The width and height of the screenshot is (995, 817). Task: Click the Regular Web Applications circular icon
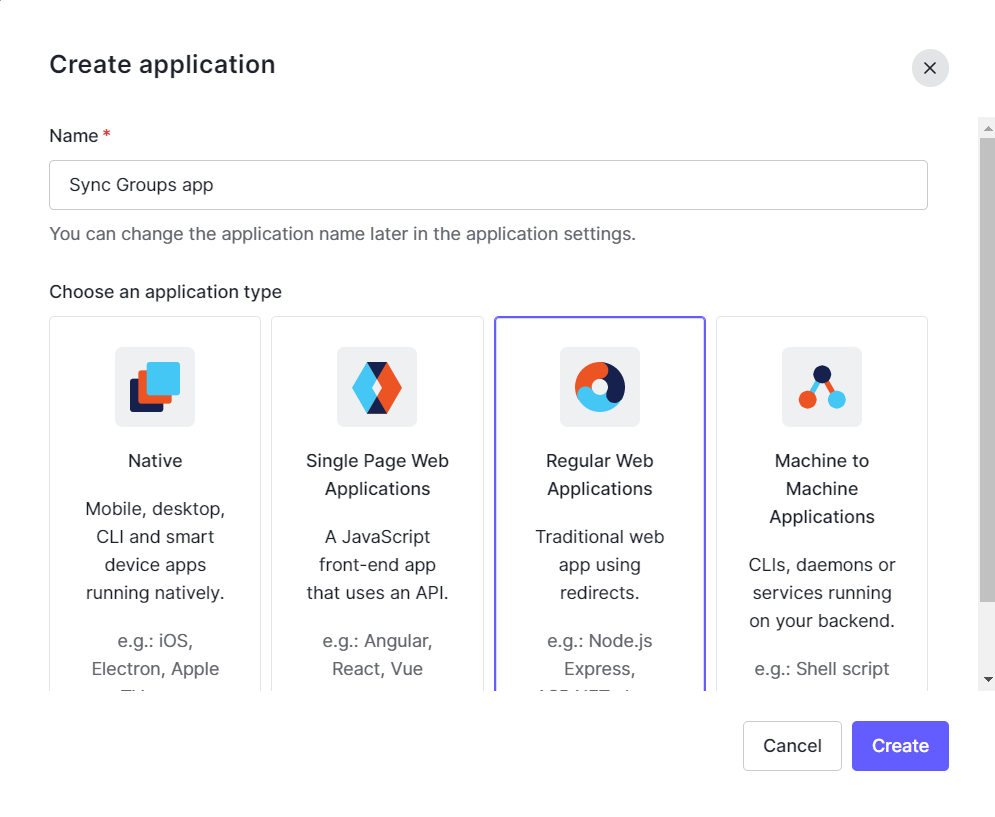point(599,387)
